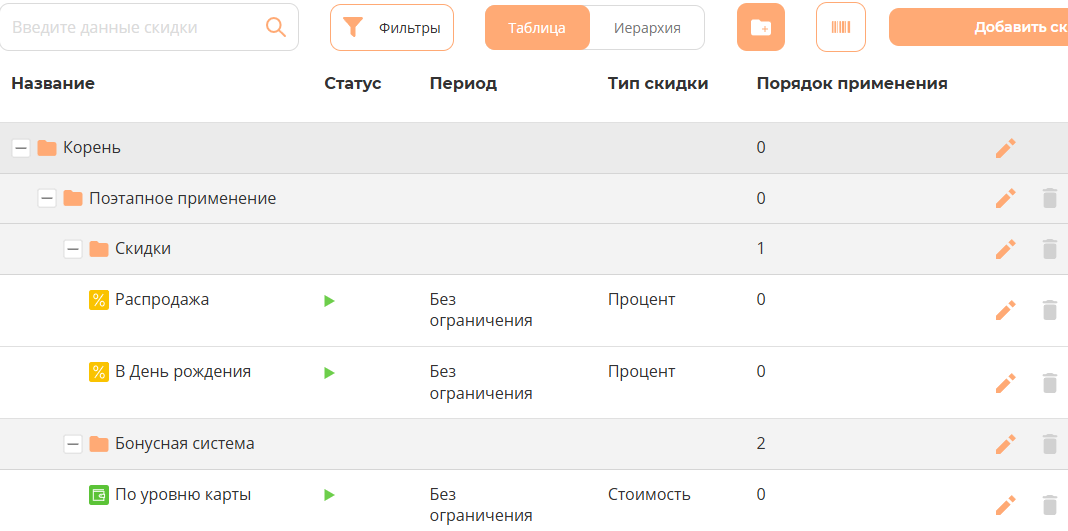
Task: Switch to the Иерархия view tab
Action: click(x=647, y=28)
